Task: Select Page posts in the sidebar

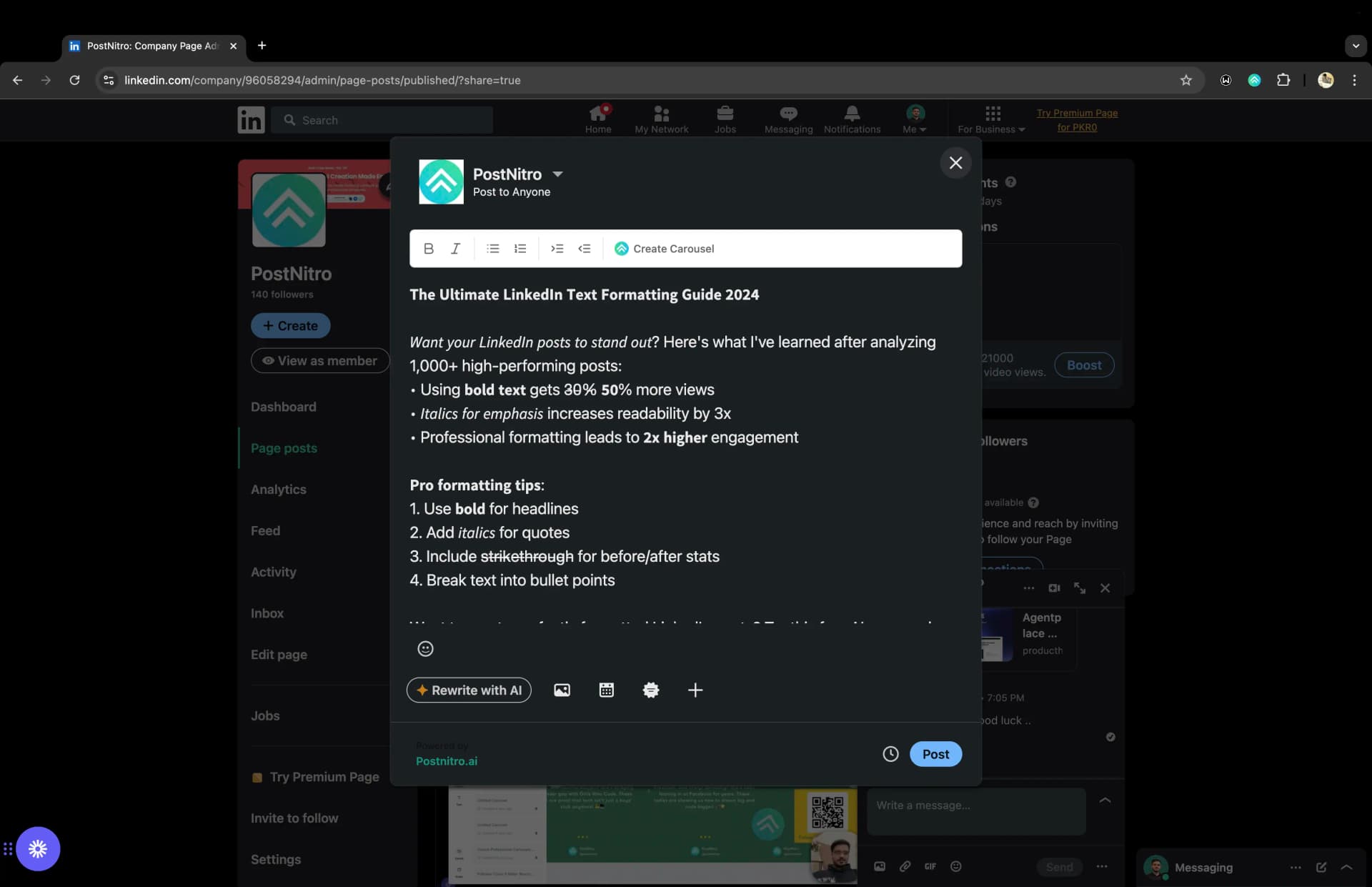Action: coord(284,448)
